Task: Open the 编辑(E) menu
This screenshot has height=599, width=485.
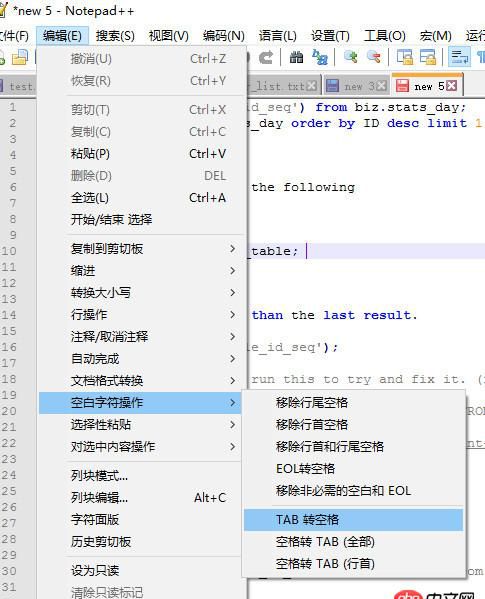Action: tap(63, 36)
